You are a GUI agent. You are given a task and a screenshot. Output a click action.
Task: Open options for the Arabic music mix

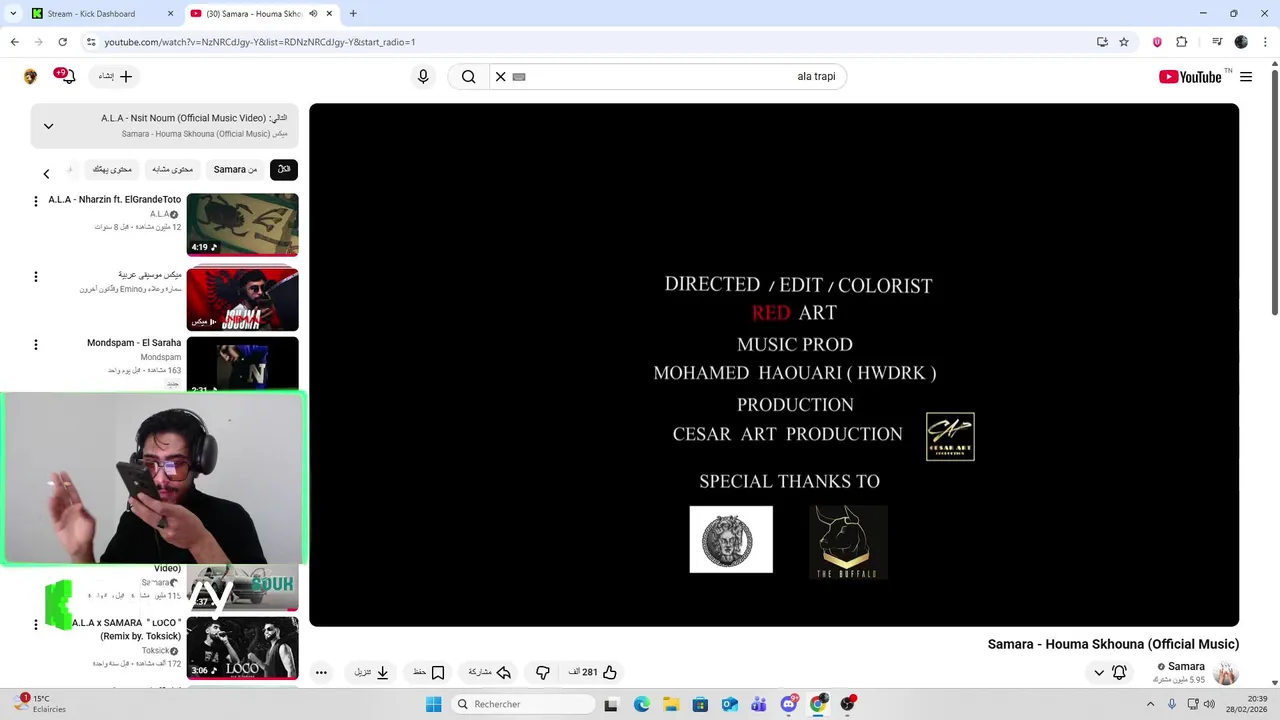[36, 277]
